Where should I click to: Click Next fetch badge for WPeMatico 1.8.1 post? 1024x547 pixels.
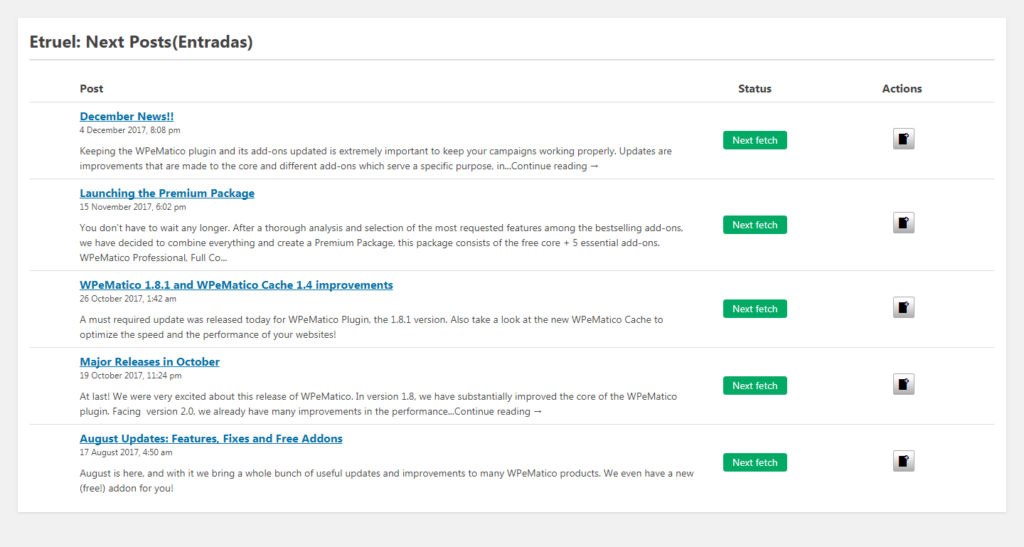[x=755, y=309]
